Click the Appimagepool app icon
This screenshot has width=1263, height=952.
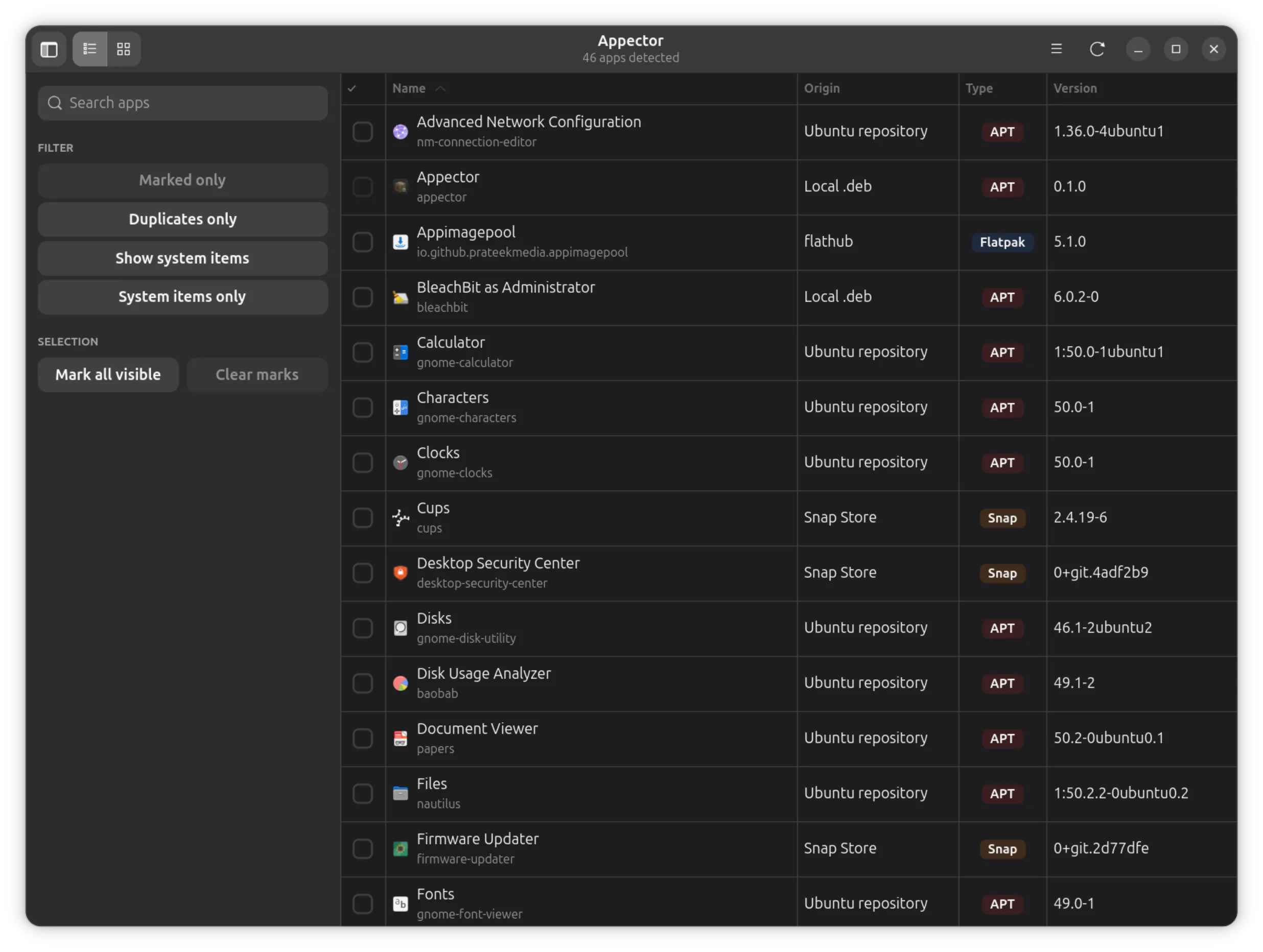coord(401,242)
